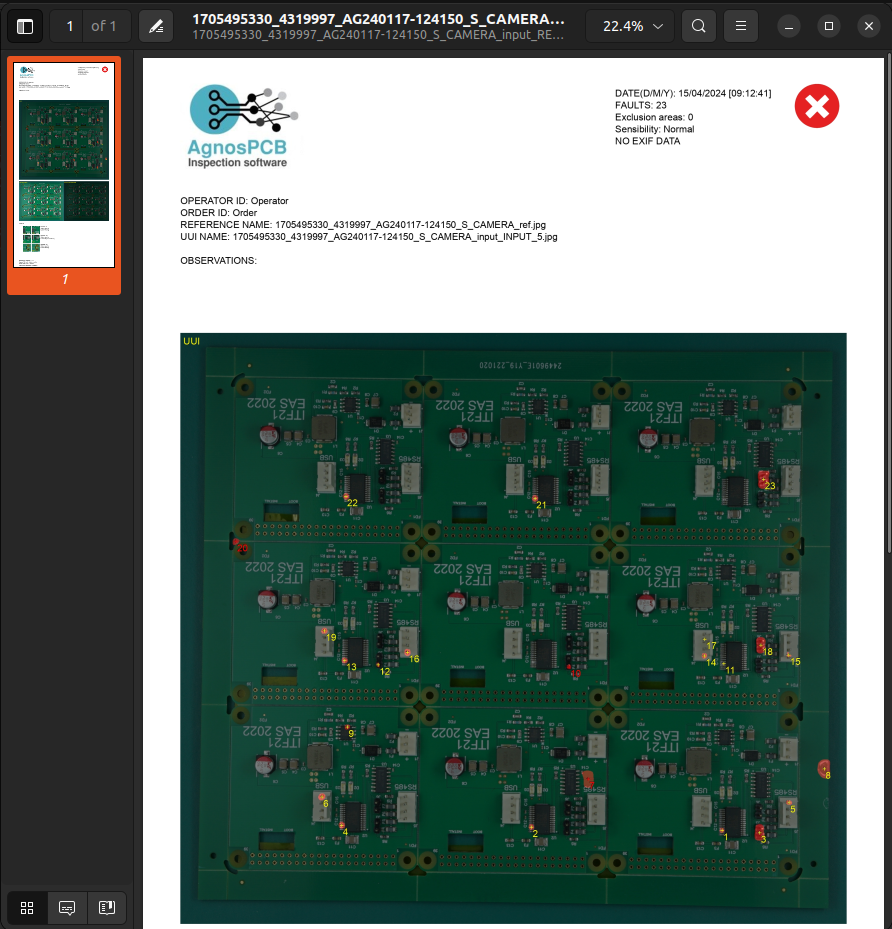This screenshot has height=929, width=892.
Task: Switch to annotations view in sidebar
Action: pos(67,908)
